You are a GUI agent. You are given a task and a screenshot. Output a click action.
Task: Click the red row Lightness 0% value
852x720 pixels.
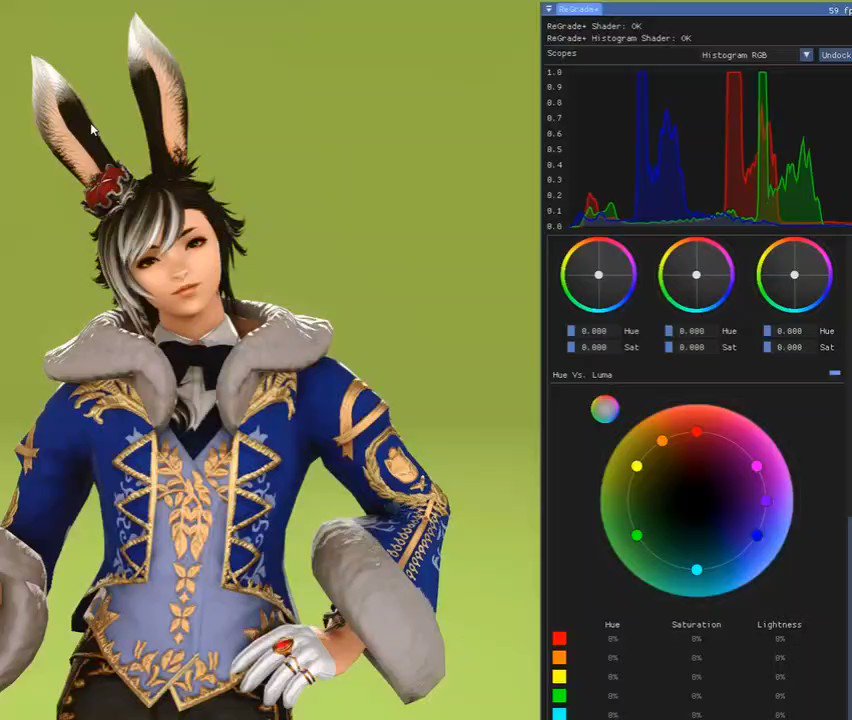[780, 639]
